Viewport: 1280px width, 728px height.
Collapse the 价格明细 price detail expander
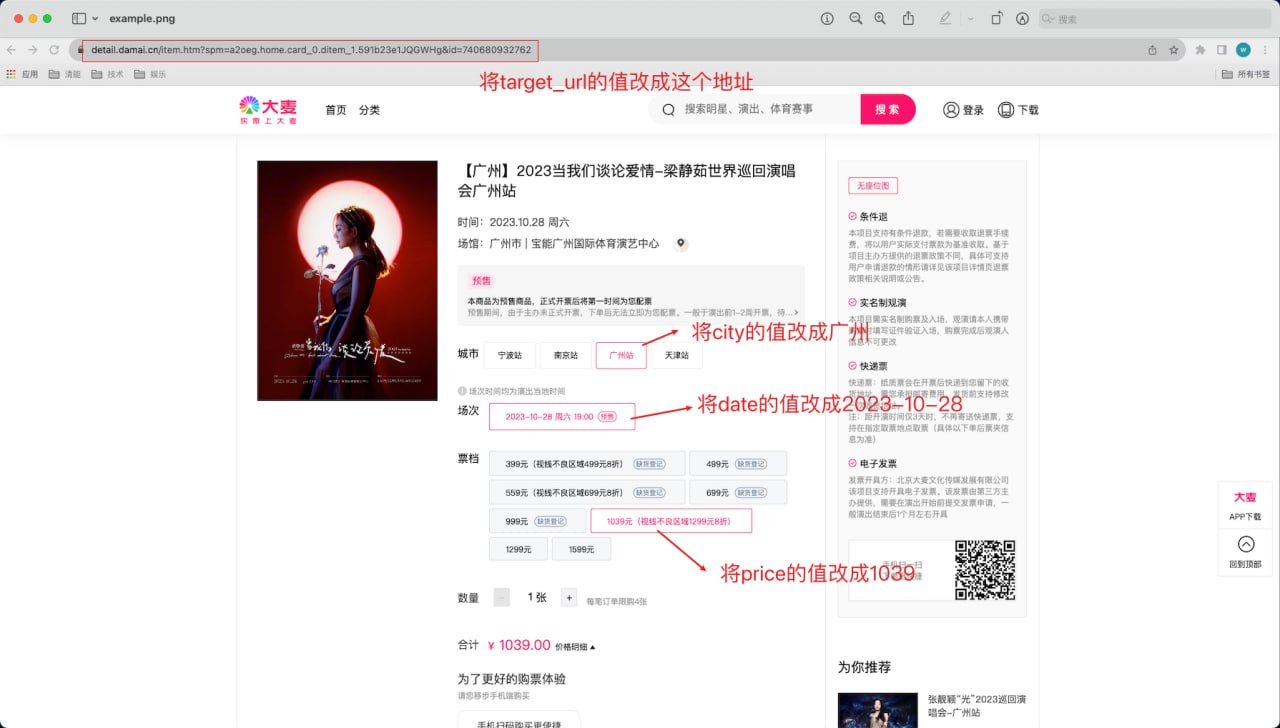576,645
